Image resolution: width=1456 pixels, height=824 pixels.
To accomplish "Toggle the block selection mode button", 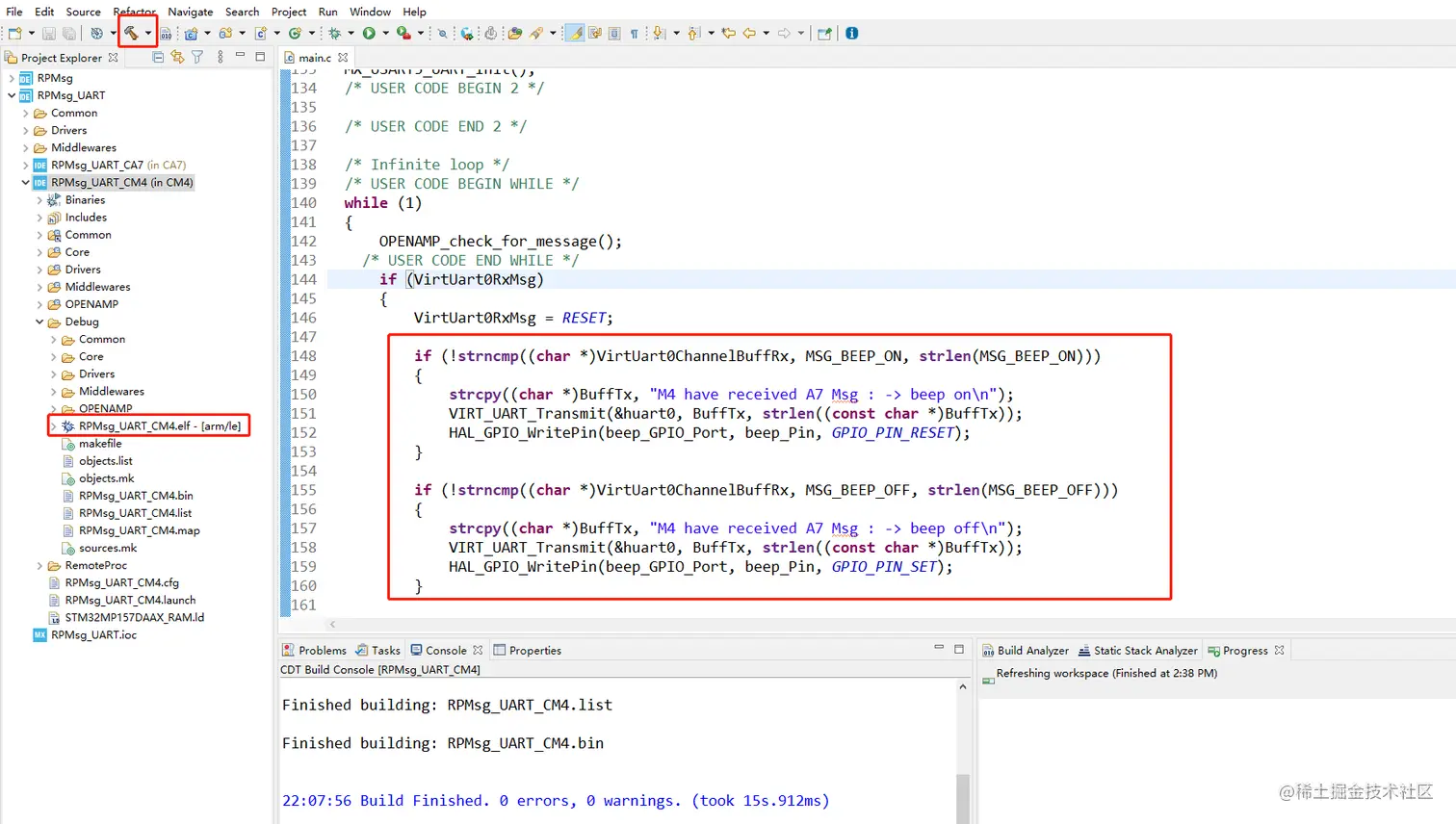I will (x=614, y=33).
